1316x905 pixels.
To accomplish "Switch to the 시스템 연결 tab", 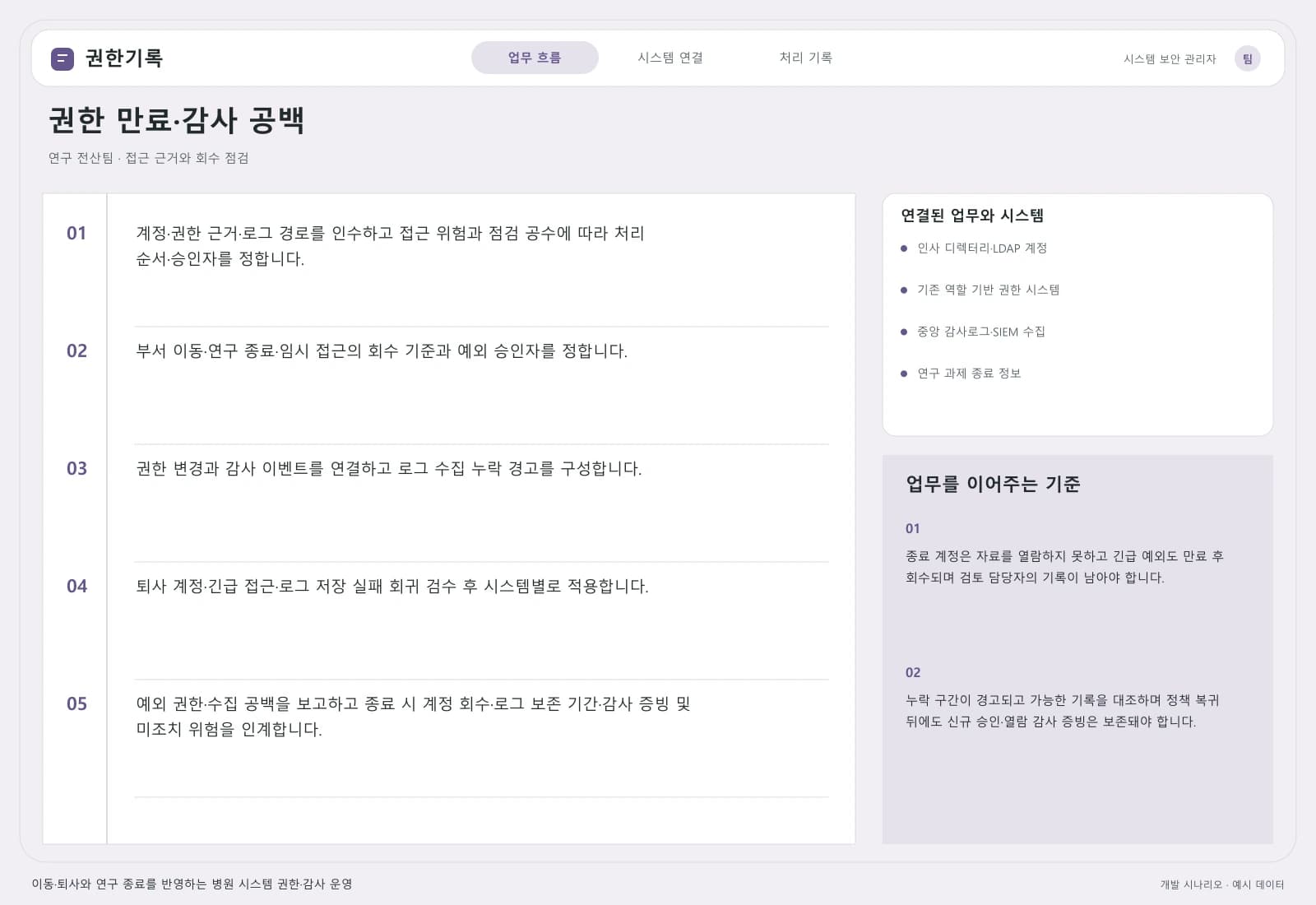I will 670,58.
